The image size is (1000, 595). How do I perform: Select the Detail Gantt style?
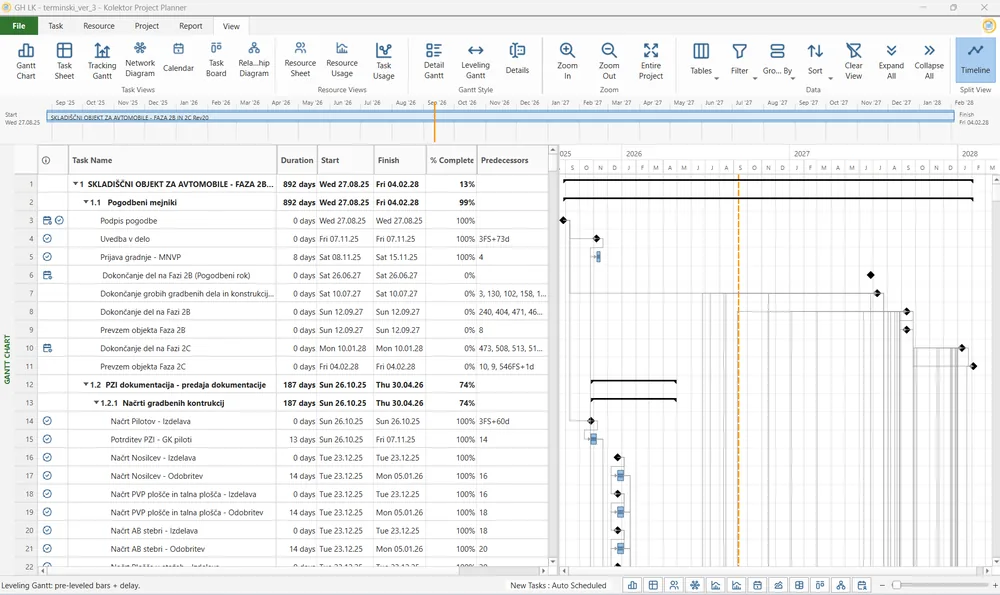434,61
